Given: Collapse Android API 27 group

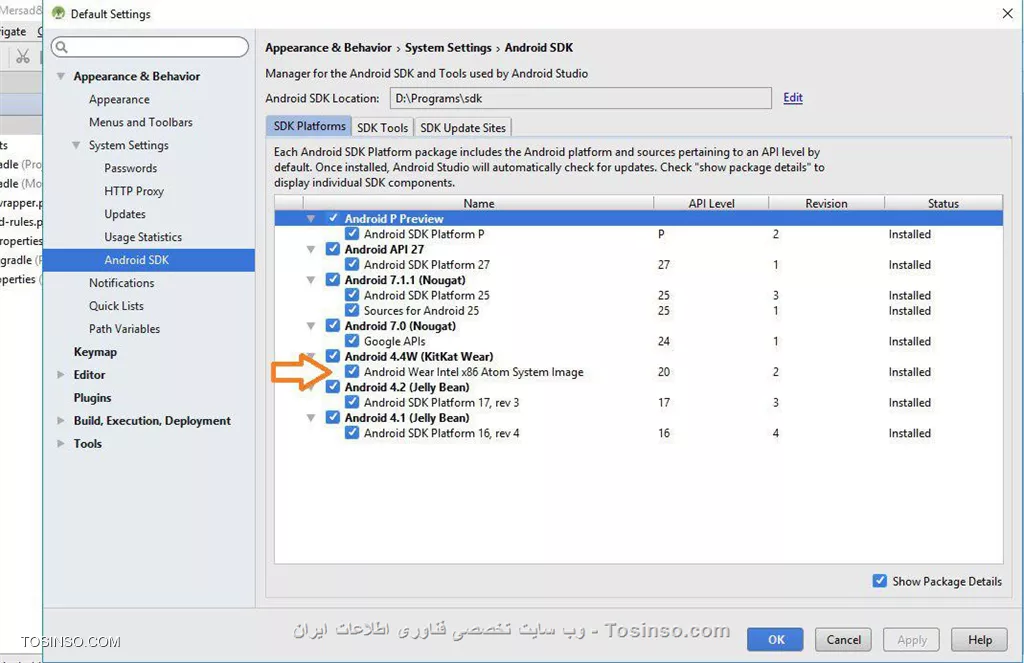Looking at the screenshot, I should pos(312,250).
